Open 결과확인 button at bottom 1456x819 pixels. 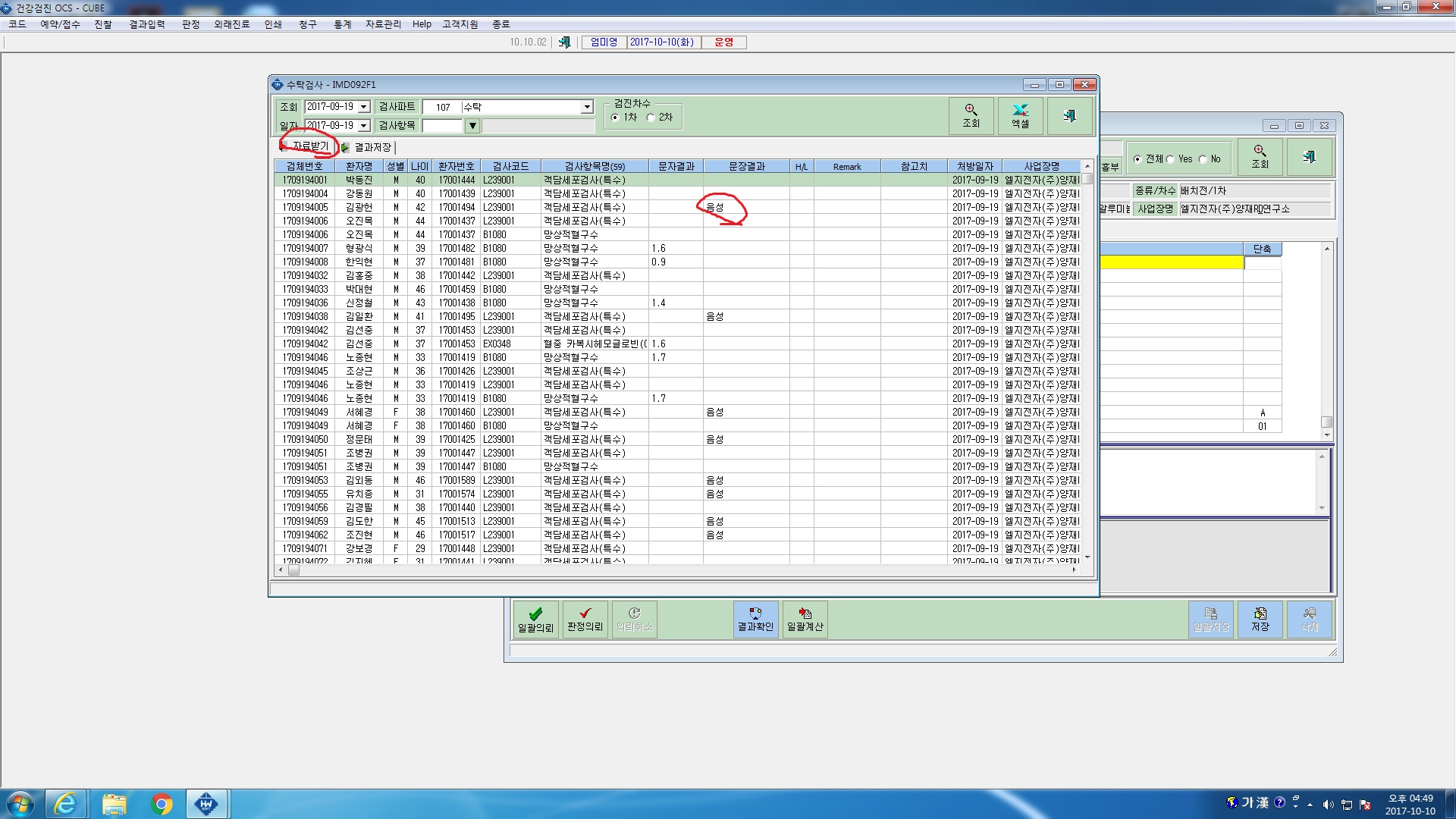[x=755, y=620]
